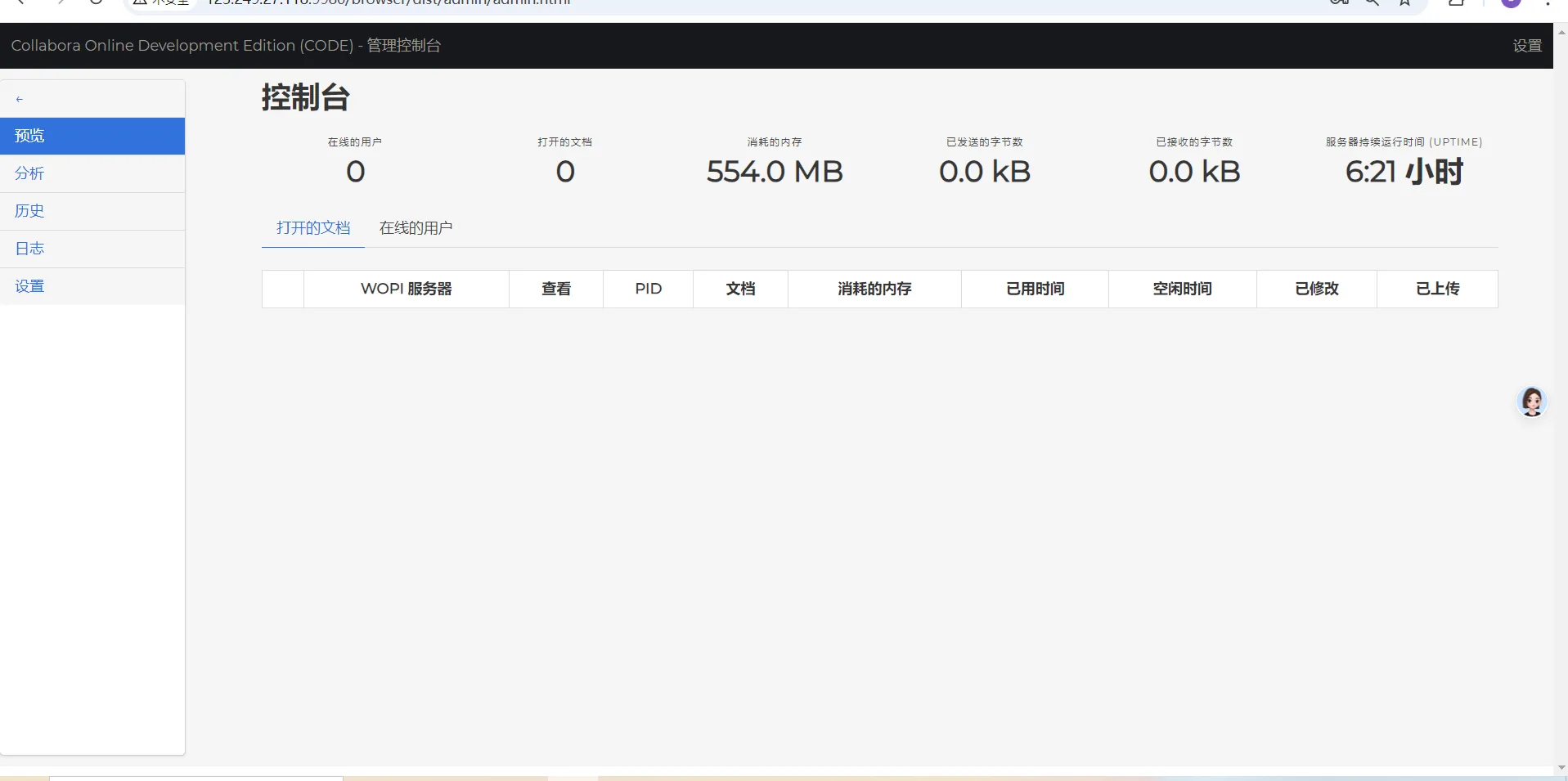This screenshot has height=781, width=1568.
Task: Open the 日志 sidebar item
Action: (x=92, y=249)
